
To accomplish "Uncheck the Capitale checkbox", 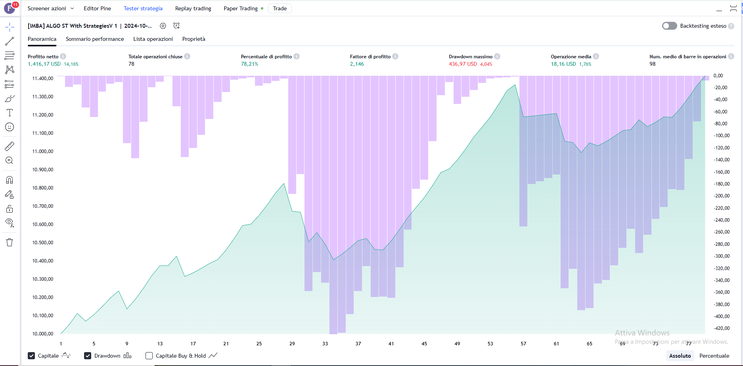I will pos(32,356).
